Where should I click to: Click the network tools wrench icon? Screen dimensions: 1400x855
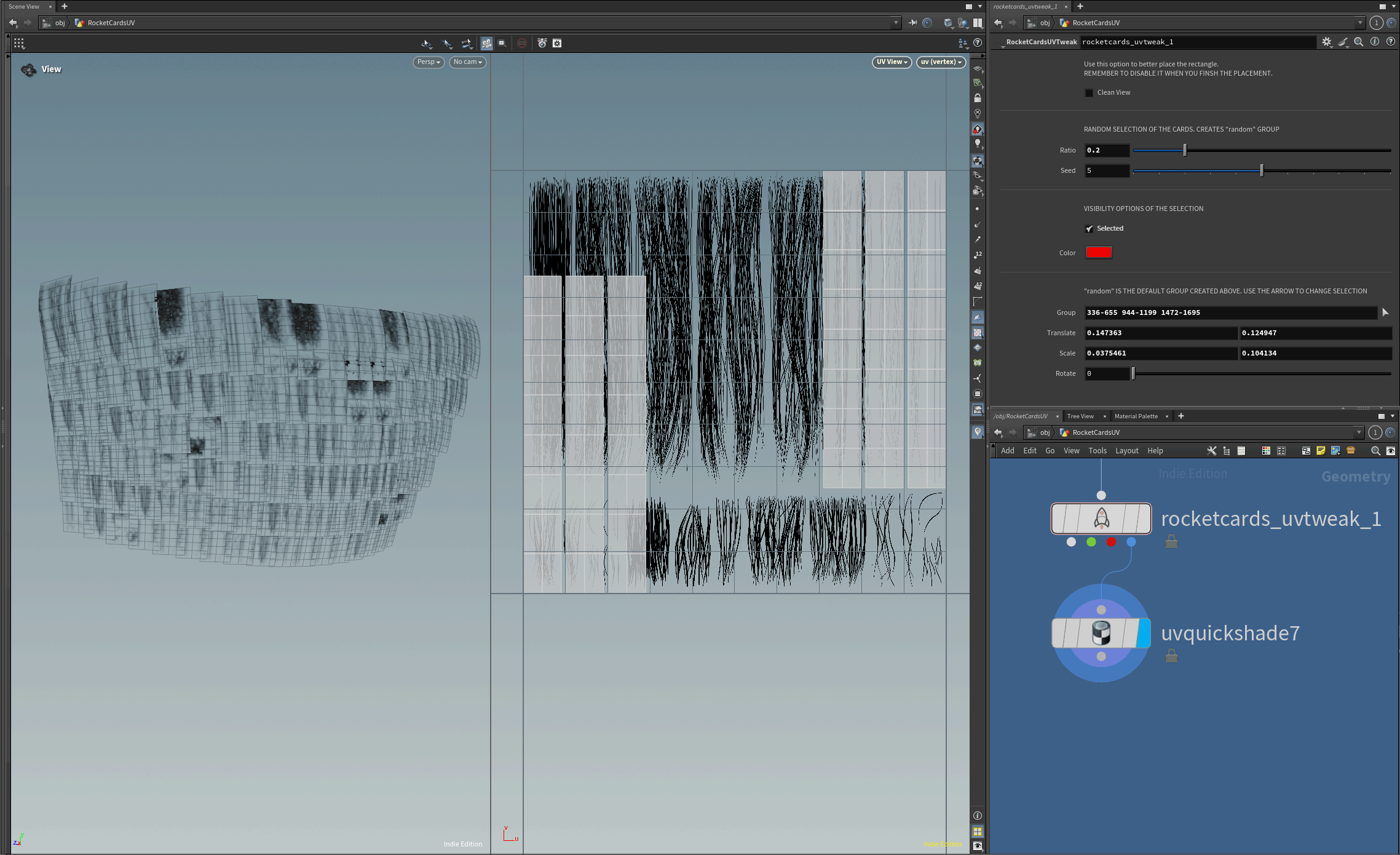click(x=1211, y=451)
